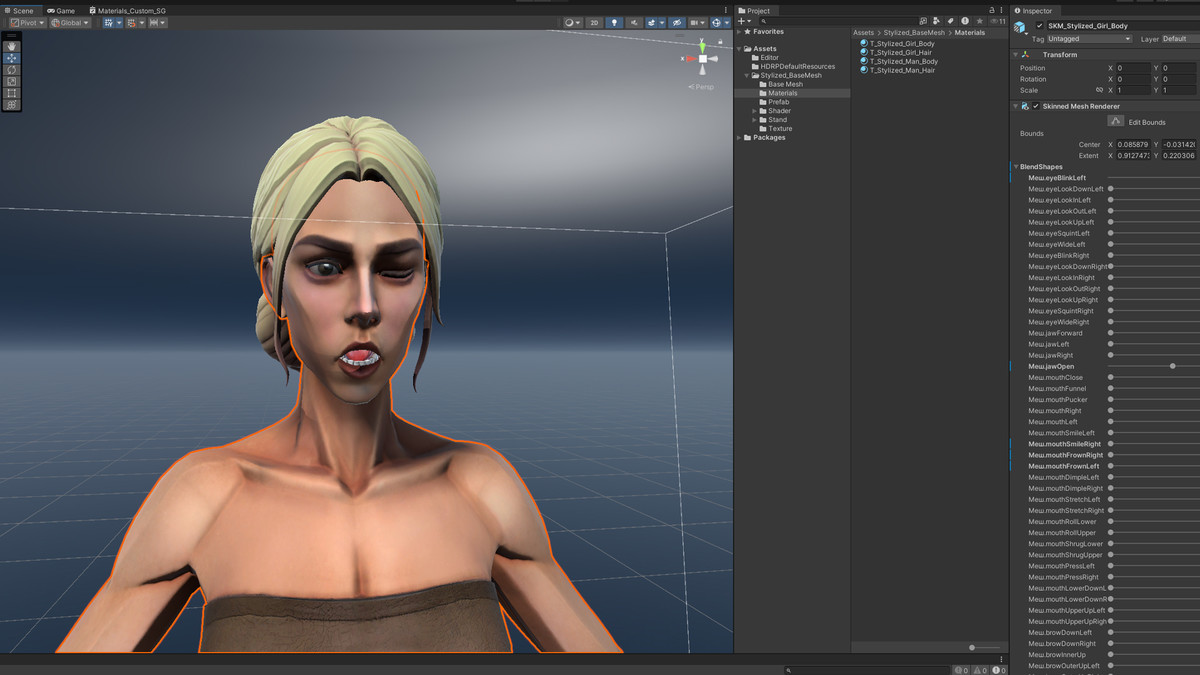1200x675 pixels.
Task: Select the Hand view tool
Action: tap(12, 47)
